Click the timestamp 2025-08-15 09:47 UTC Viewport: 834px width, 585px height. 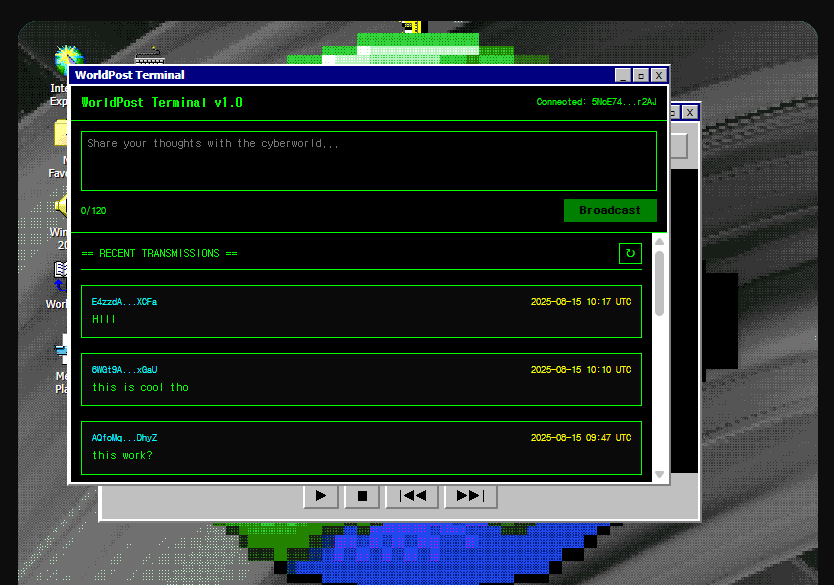tap(581, 438)
